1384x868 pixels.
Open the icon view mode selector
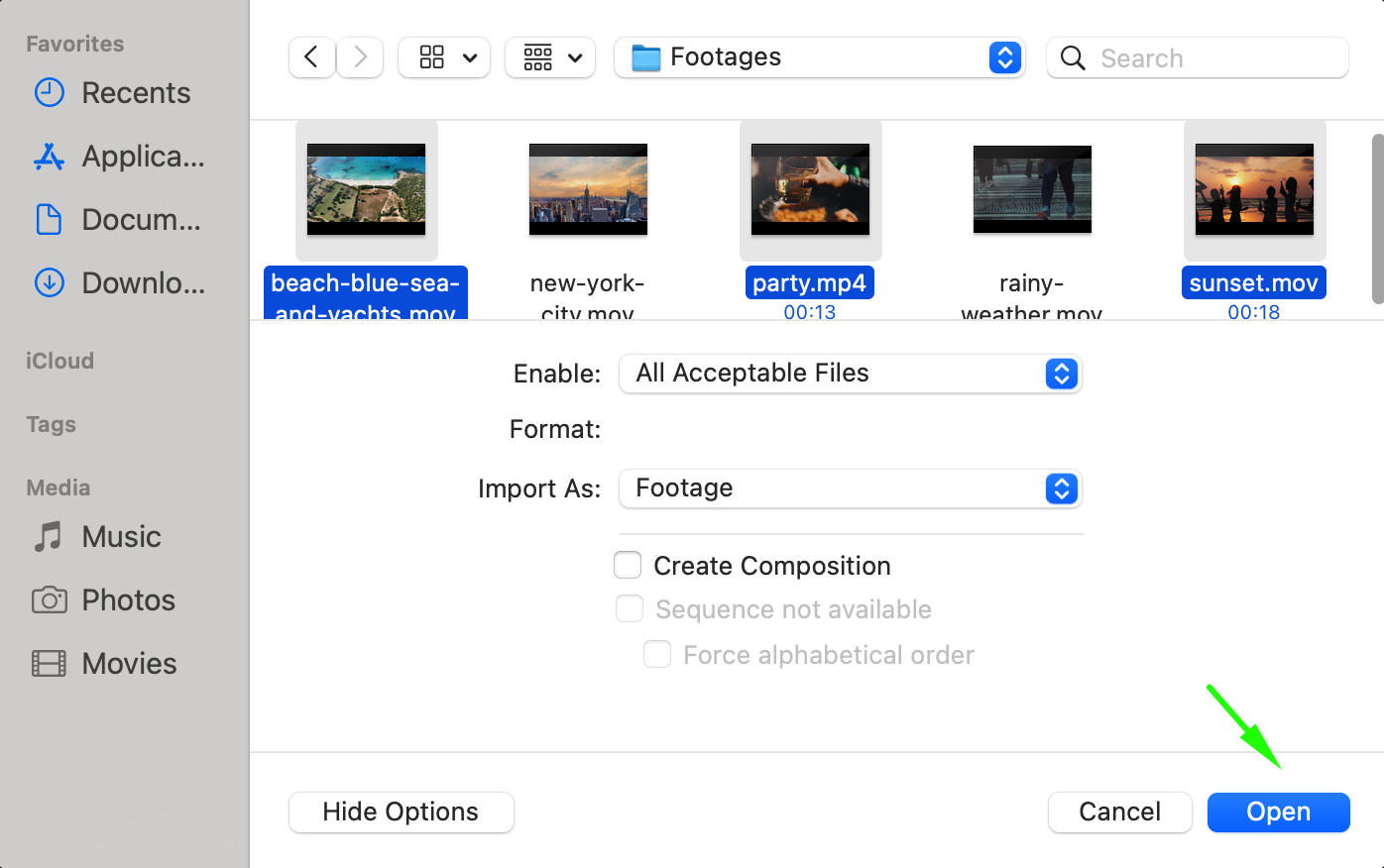[444, 57]
